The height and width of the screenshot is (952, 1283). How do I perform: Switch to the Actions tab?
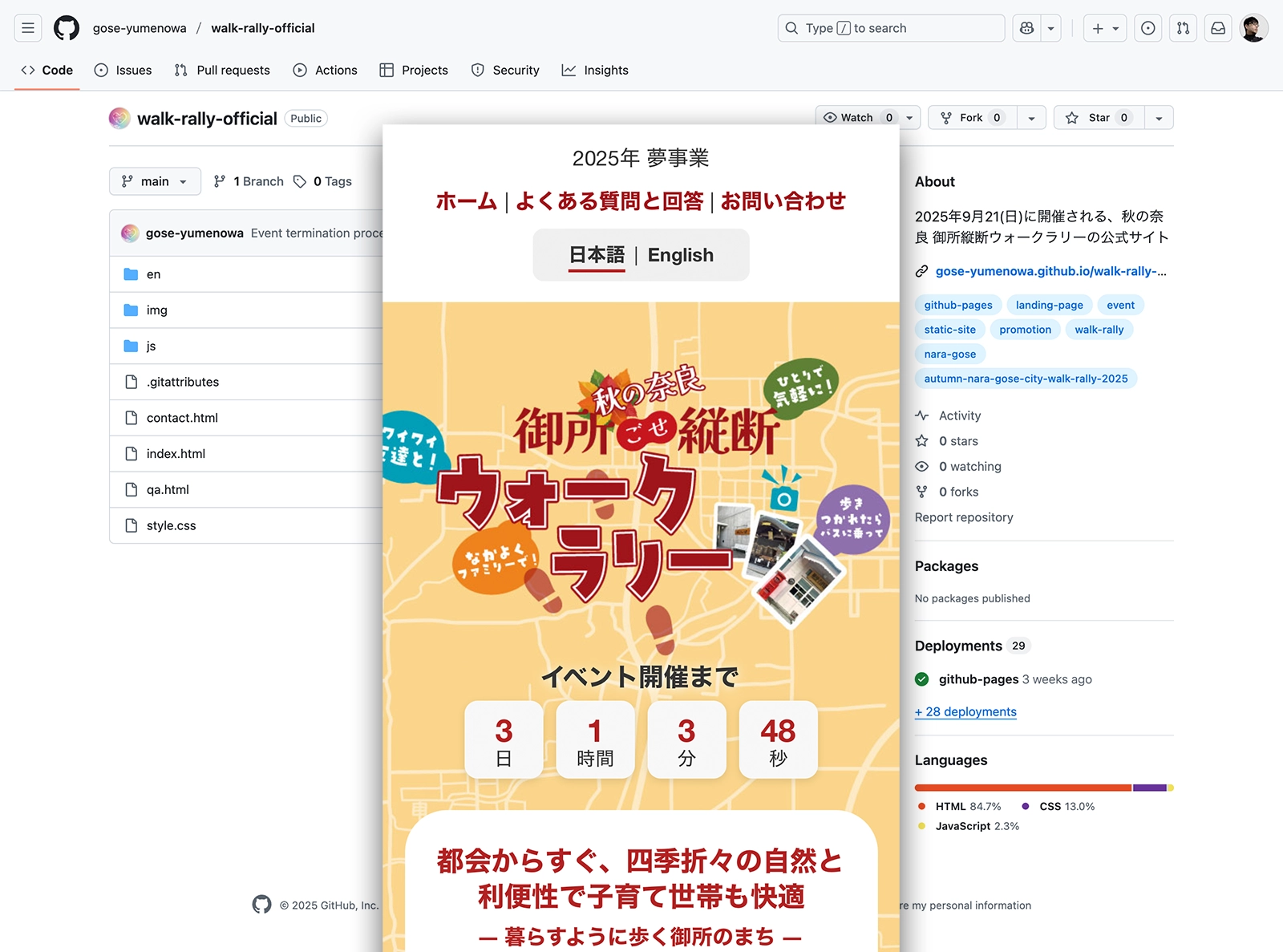[326, 71]
